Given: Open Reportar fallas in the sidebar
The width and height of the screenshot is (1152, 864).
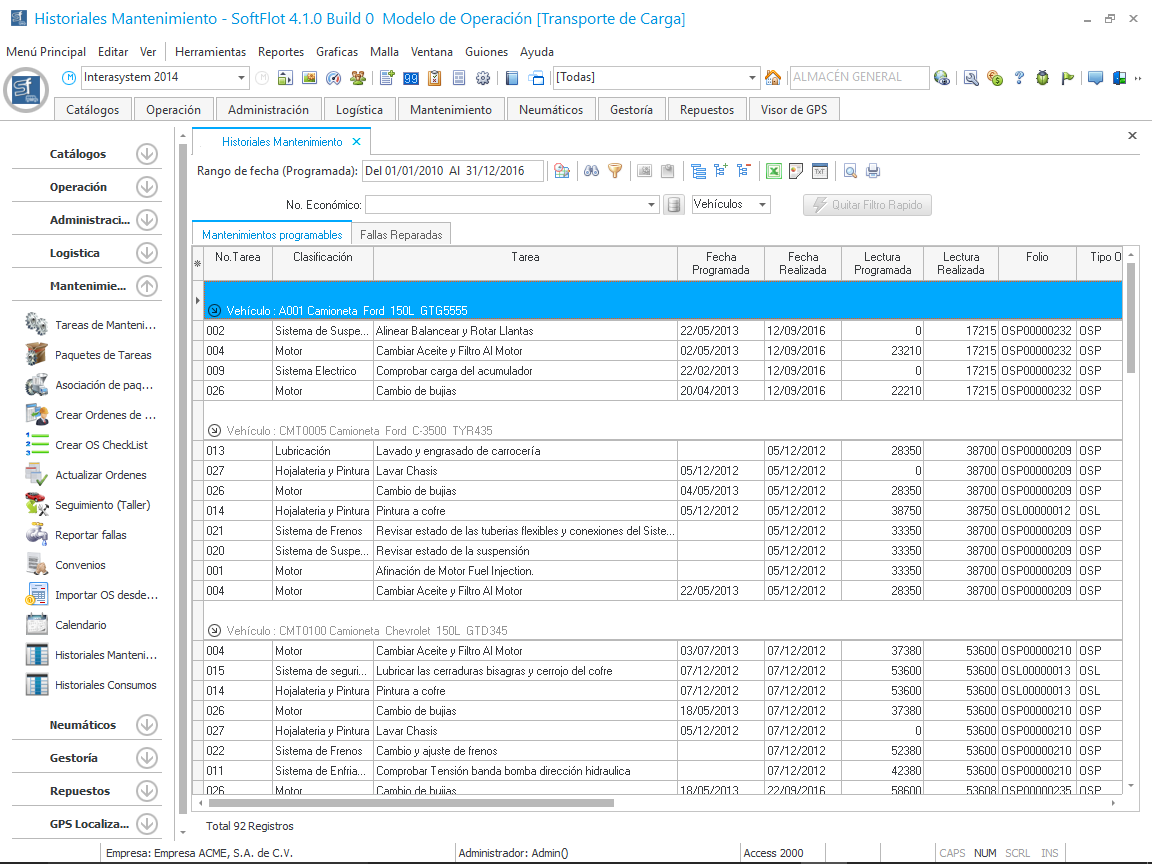Looking at the screenshot, I should (x=90, y=535).
